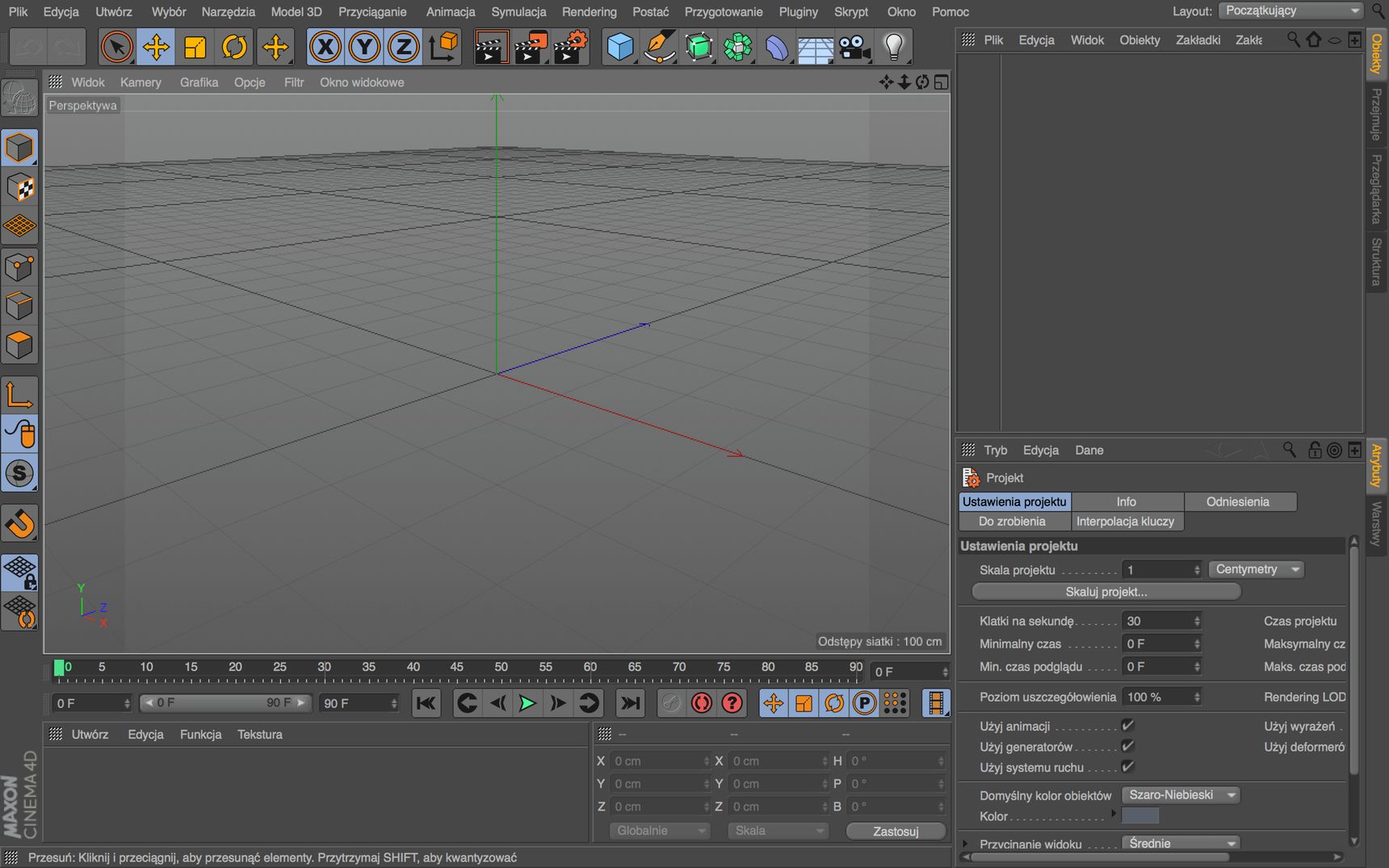Switch to Texture mode checkerboard cube
Viewport: 1389px width, 868px height.
(19, 187)
